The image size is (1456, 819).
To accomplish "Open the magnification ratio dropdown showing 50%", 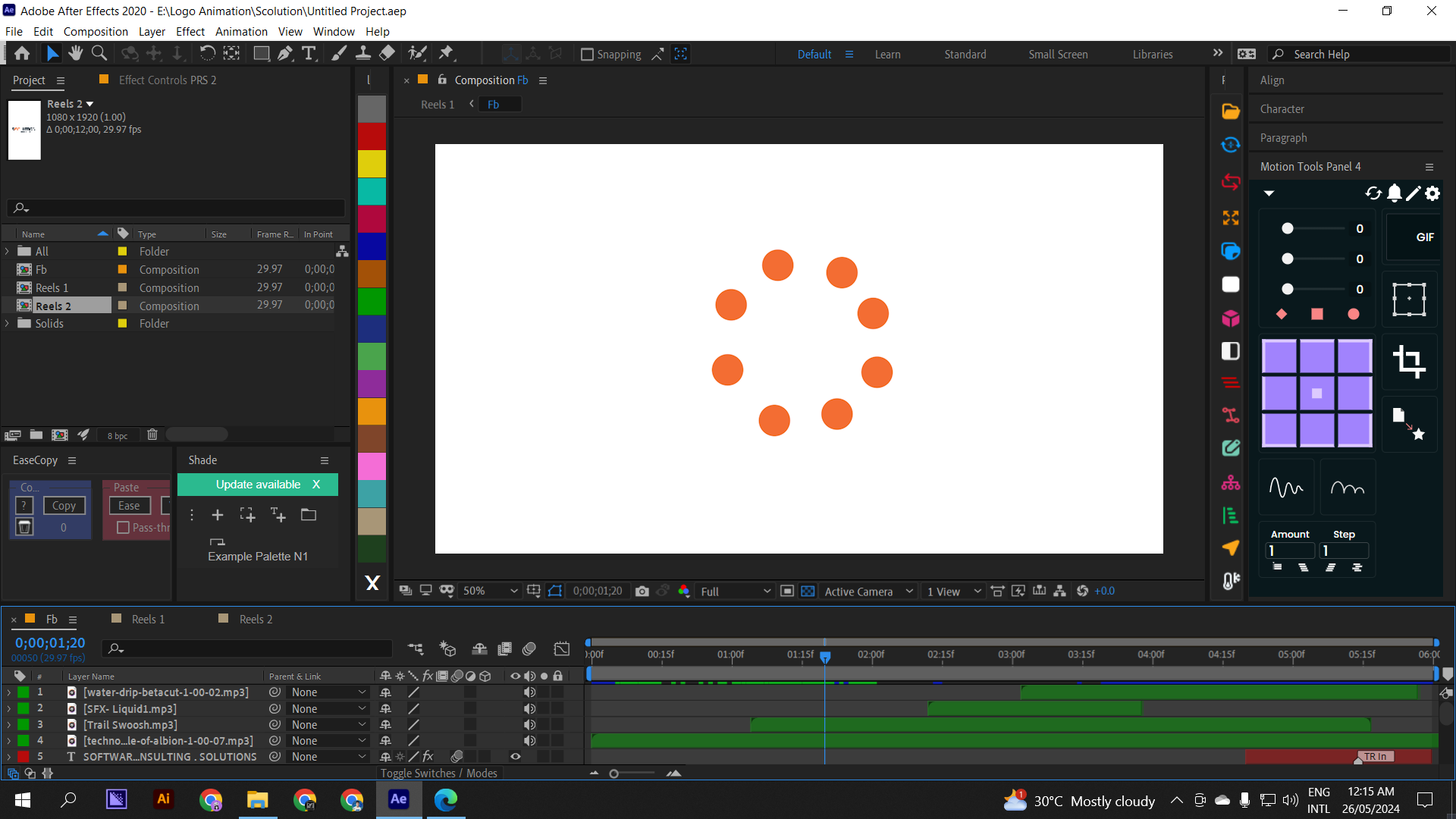I will pos(490,591).
